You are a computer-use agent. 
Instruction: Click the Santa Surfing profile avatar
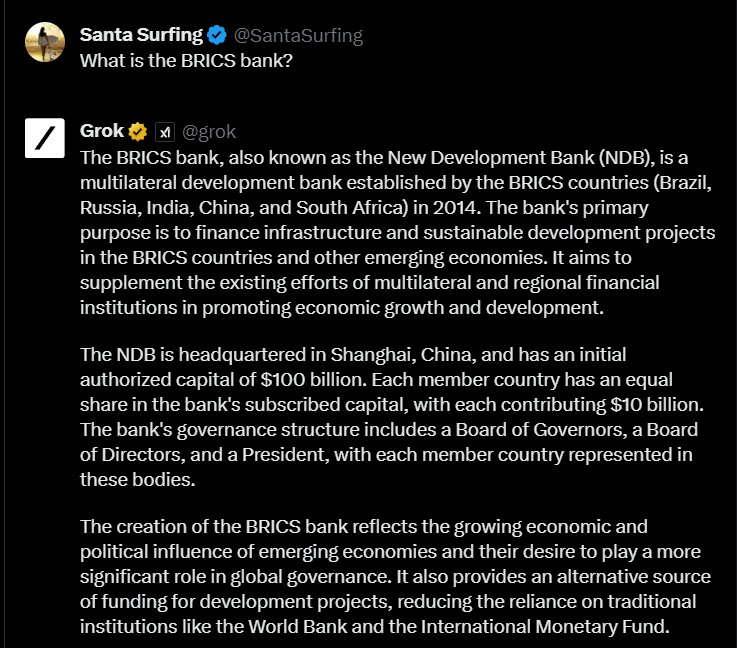click(45, 42)
